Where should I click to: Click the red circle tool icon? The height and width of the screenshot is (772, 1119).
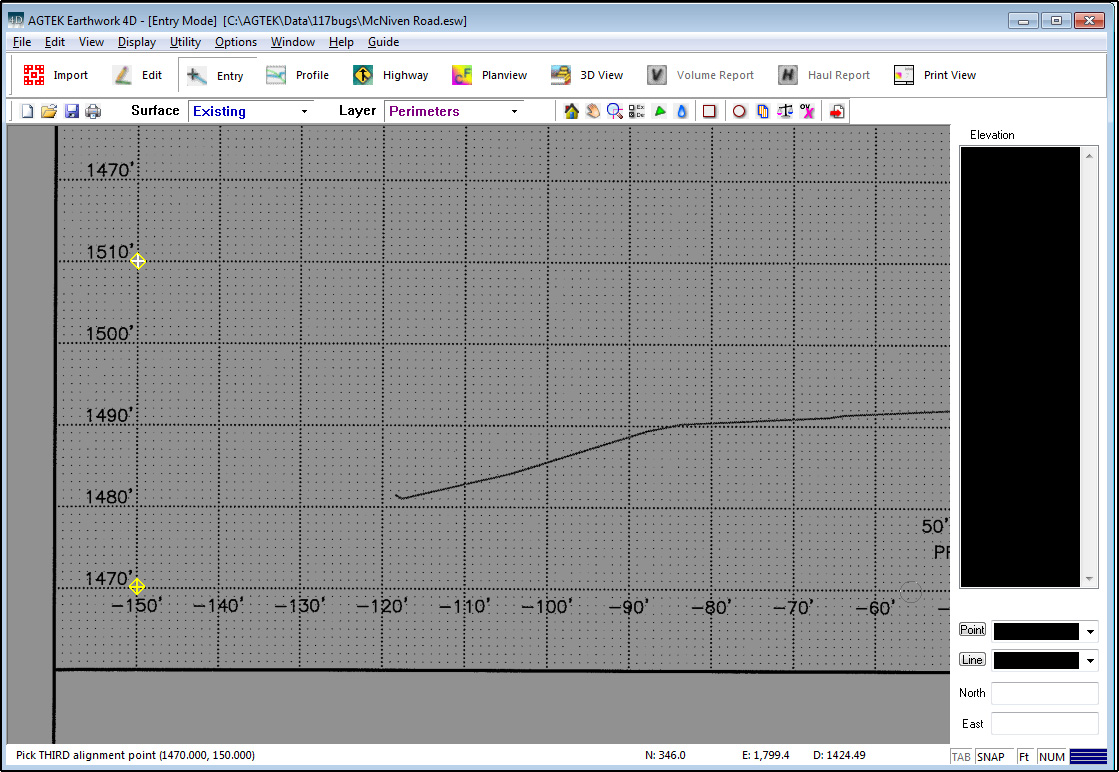(x=739, y=111)
